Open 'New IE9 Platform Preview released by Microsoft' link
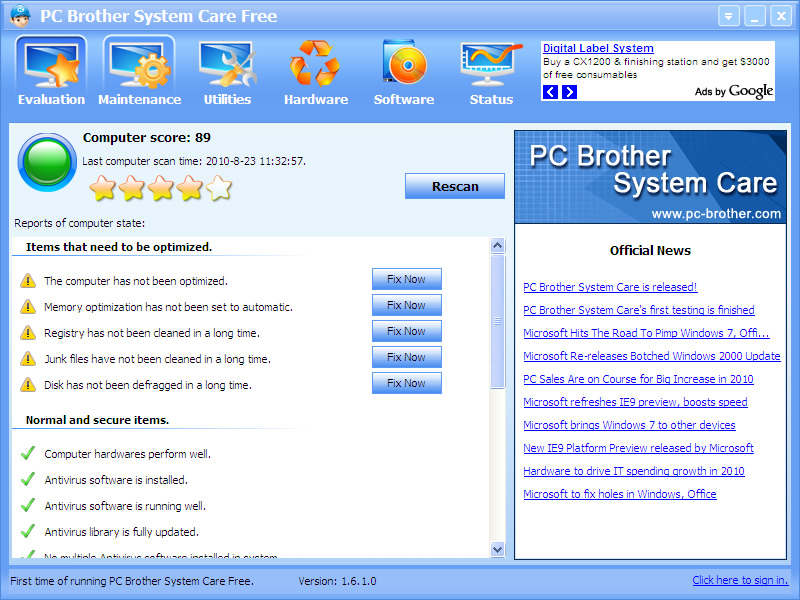Viewport: 800px width, 600px height. point(638,447)
